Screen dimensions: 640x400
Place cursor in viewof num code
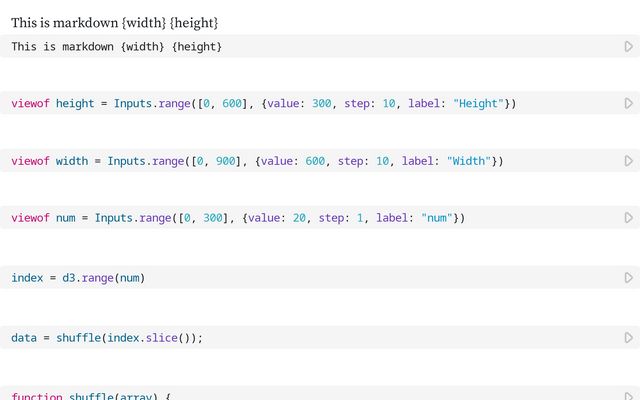pyautogui.click(x=238, y=218)
